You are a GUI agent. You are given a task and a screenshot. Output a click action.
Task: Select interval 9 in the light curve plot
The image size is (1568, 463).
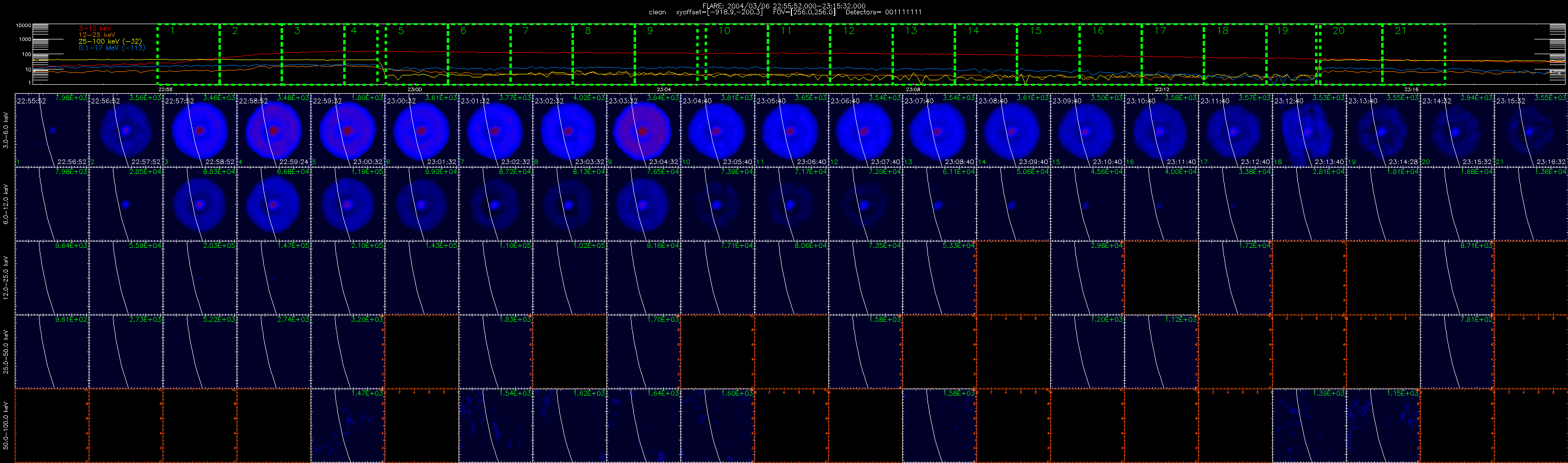click(x=667, y=54)
